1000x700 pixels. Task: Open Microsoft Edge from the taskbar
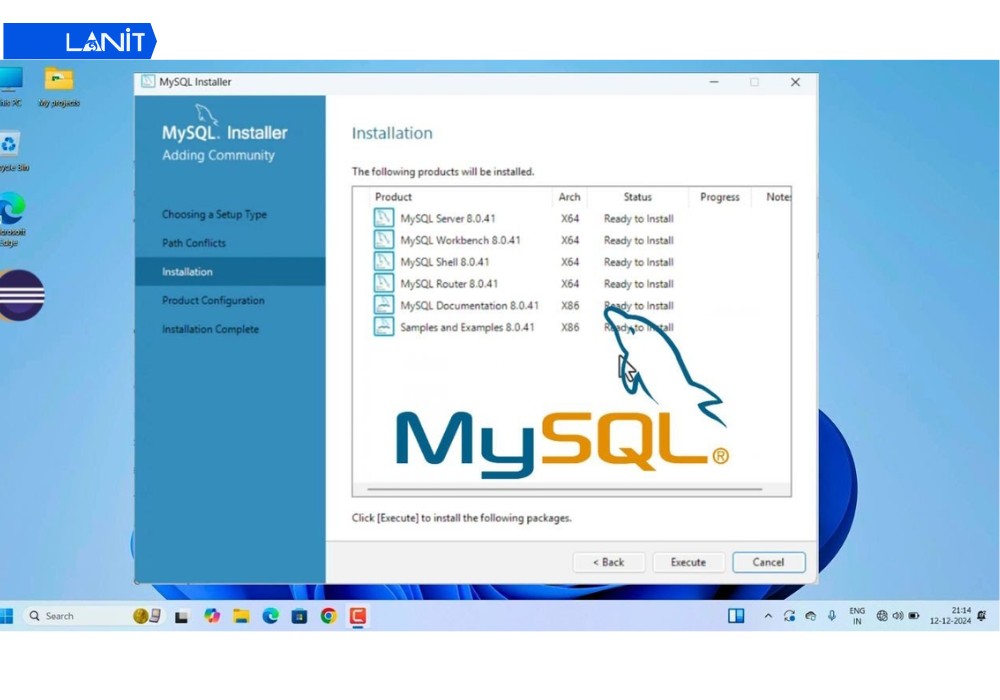tap(271, 616)
